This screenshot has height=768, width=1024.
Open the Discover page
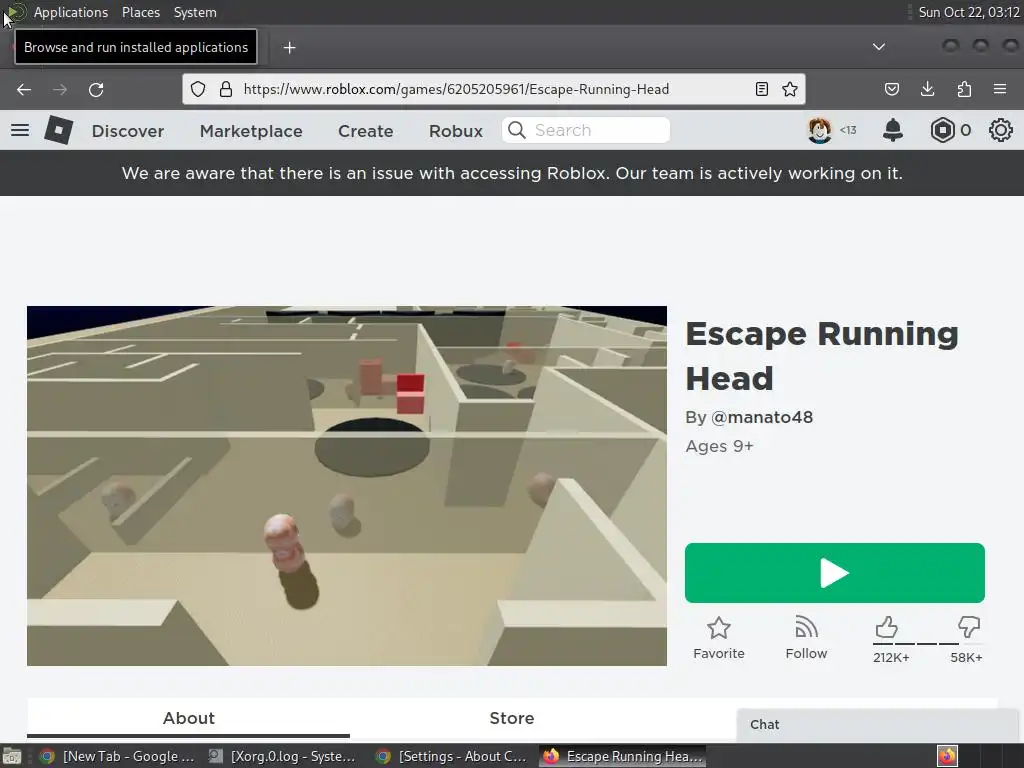[x=128, y=131]
